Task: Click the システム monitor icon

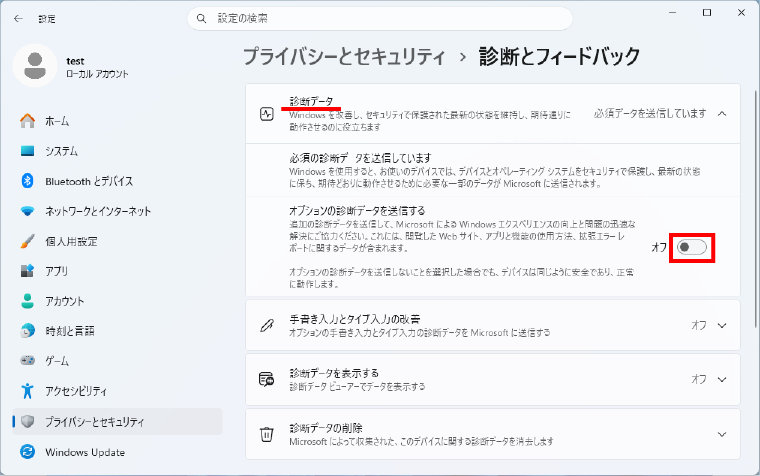Action: (x=28, y=151)
